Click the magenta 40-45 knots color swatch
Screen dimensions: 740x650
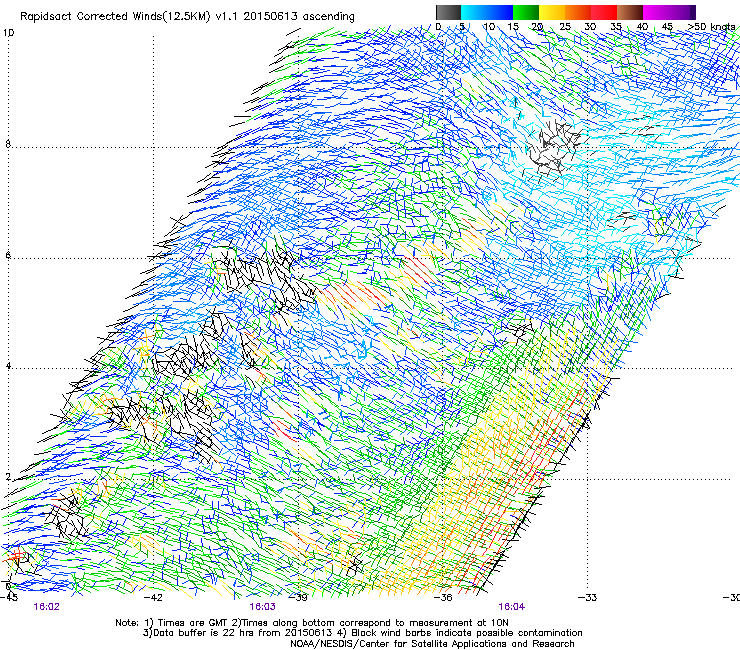click(656, 12)
